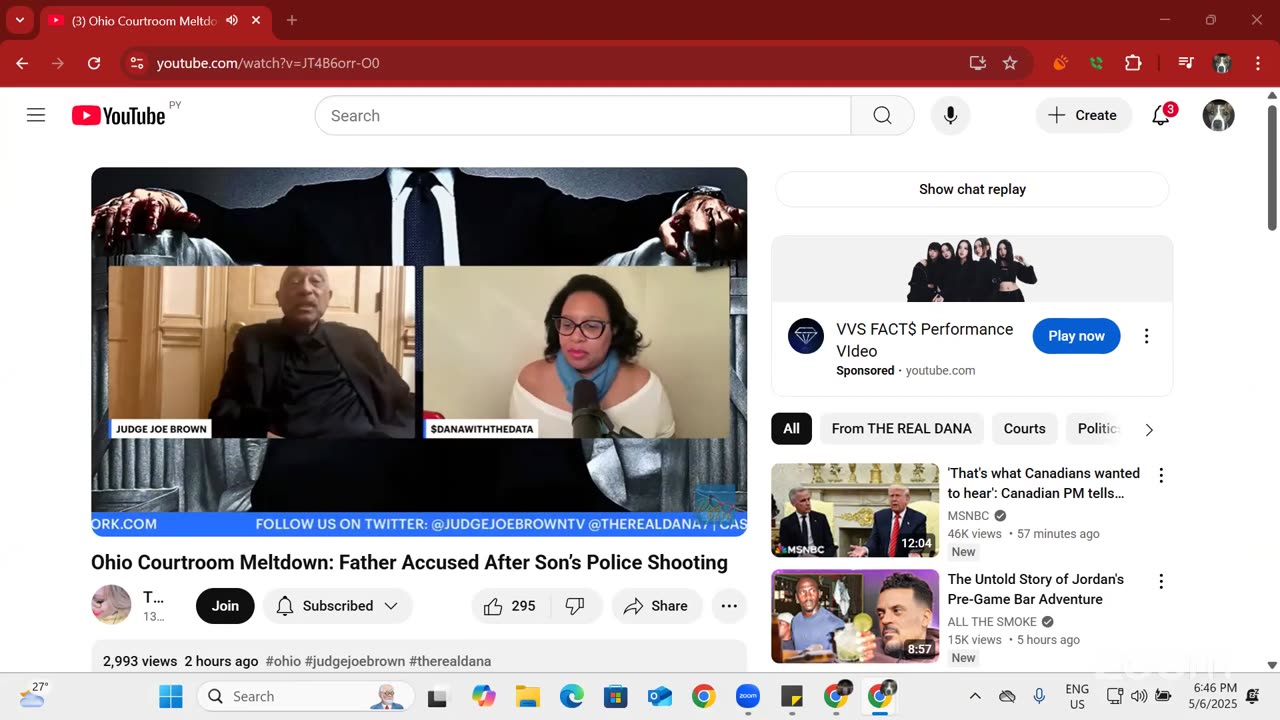The width and height of the screenshot is (1280, 720).
Task: Open Outlook from the taskbar
Action: [x=660, y=696]
